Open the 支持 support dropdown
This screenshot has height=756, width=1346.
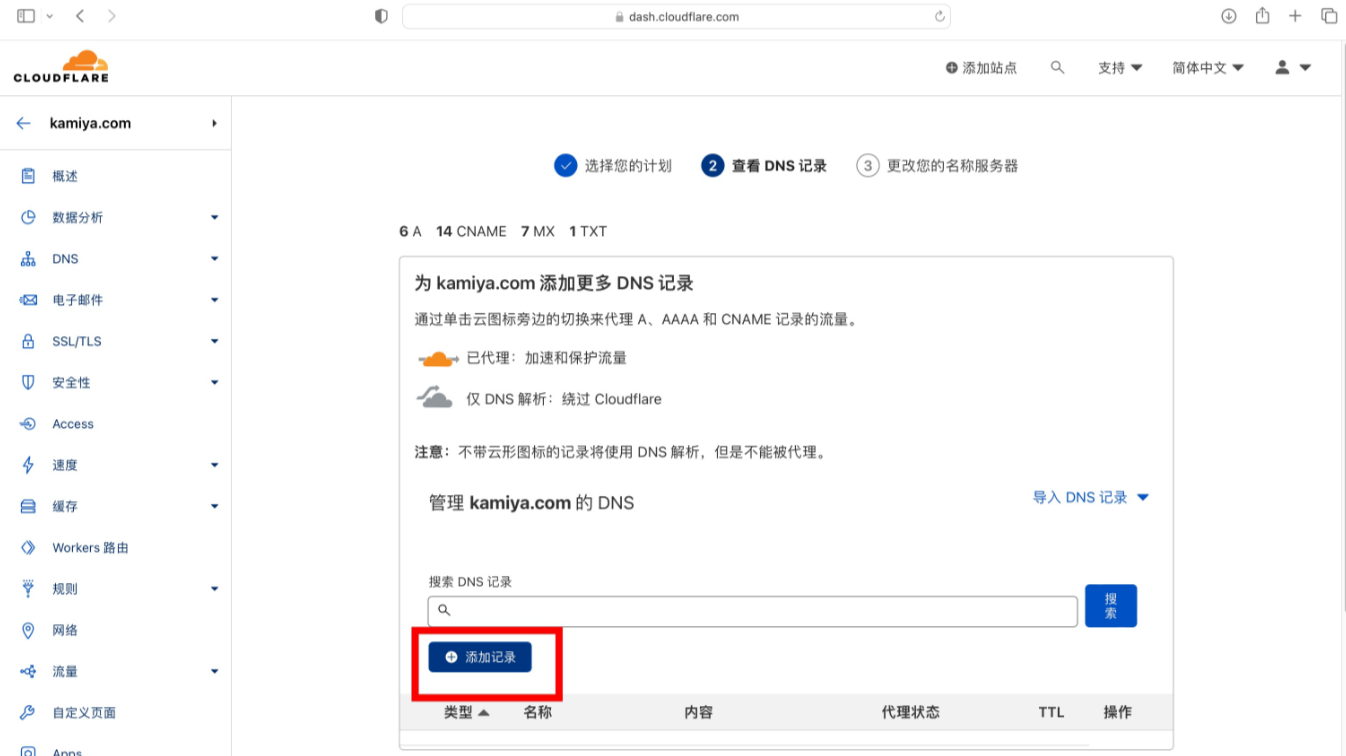(x=1120, y=68)
